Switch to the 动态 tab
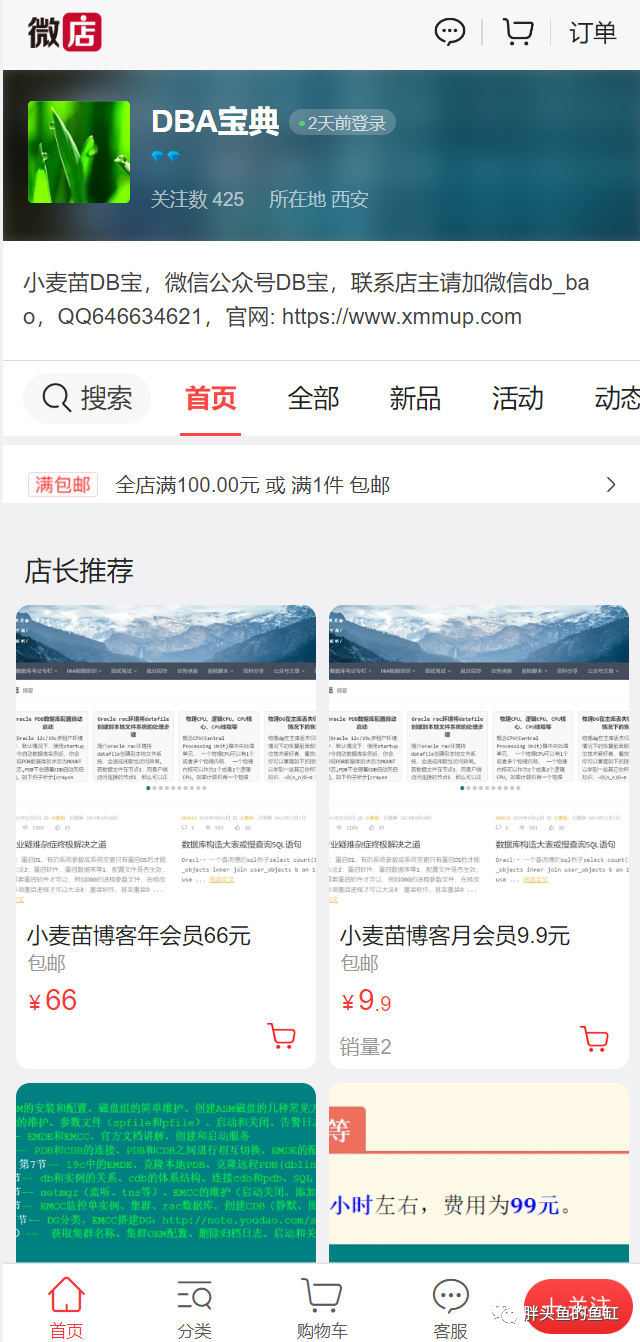The width and height of the screenshot is (640, 1342). [617, 399]
